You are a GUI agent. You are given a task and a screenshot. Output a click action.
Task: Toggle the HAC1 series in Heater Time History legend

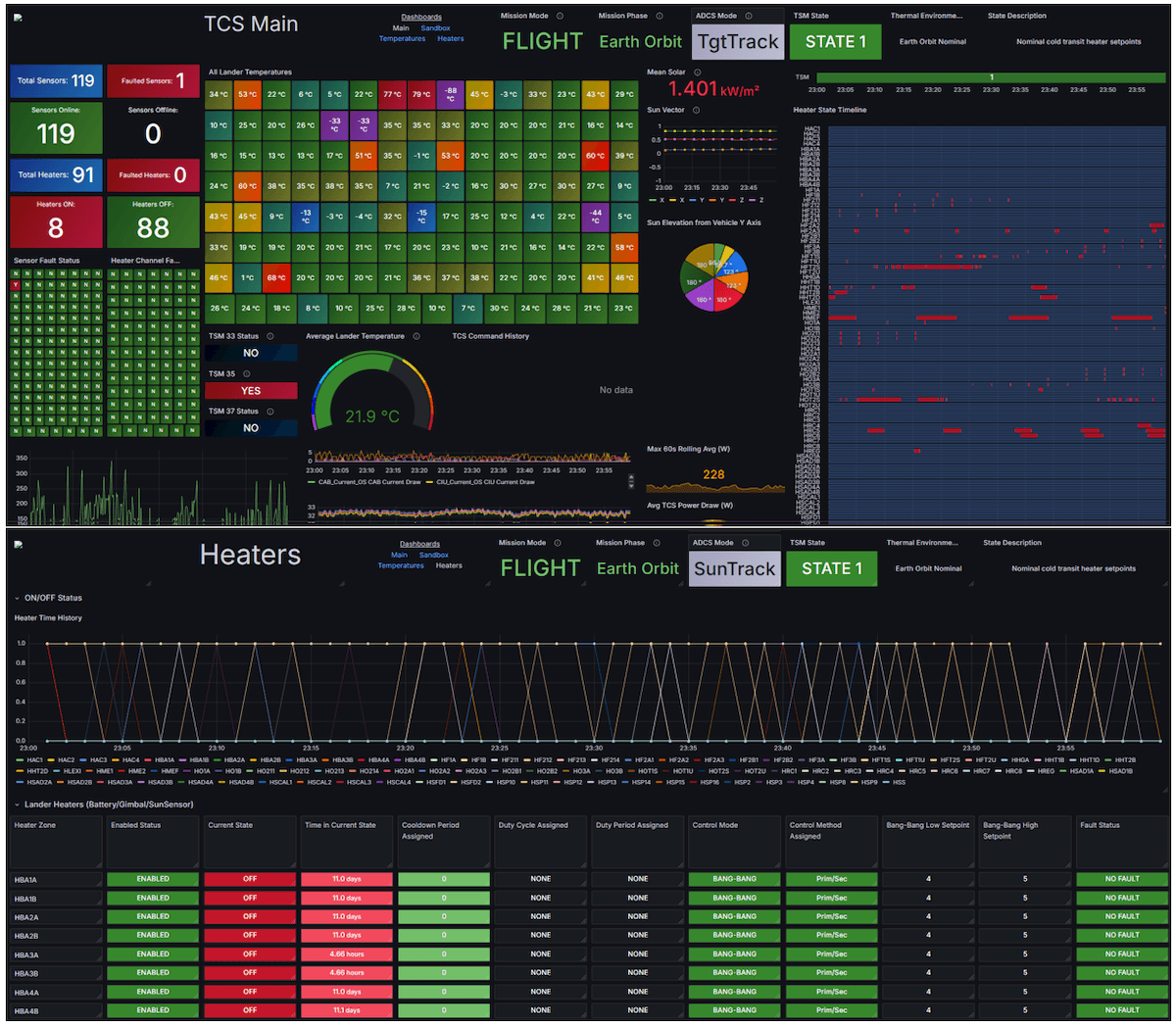click(x=35, y=759)
